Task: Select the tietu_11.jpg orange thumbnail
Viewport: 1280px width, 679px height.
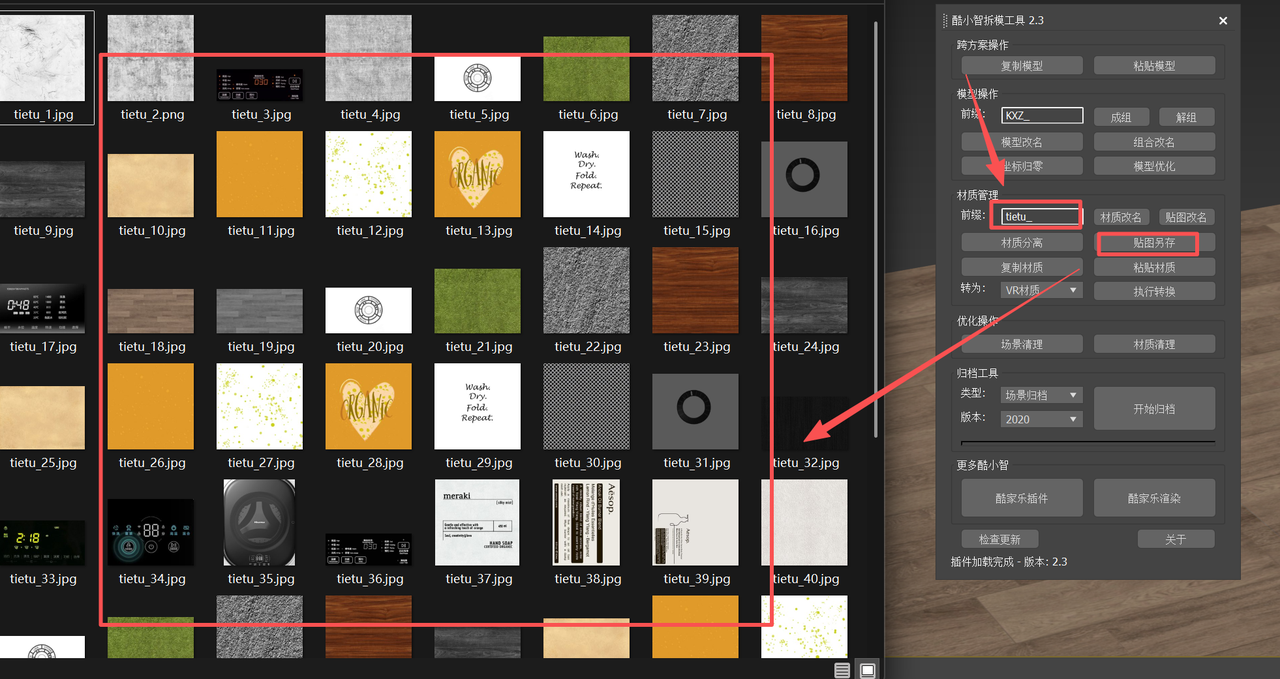Action: 260,174
